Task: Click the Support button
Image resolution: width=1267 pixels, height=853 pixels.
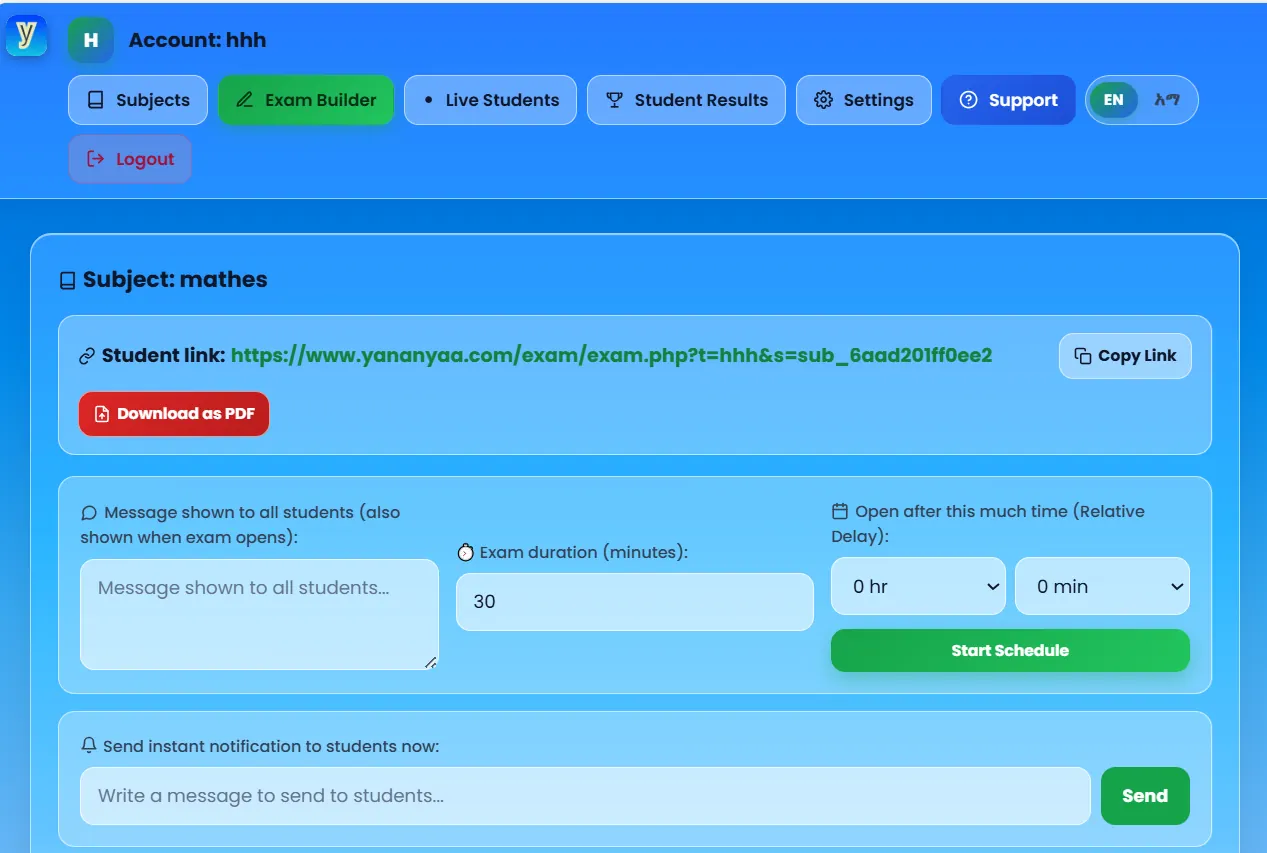Action: tap(1008, 100)
